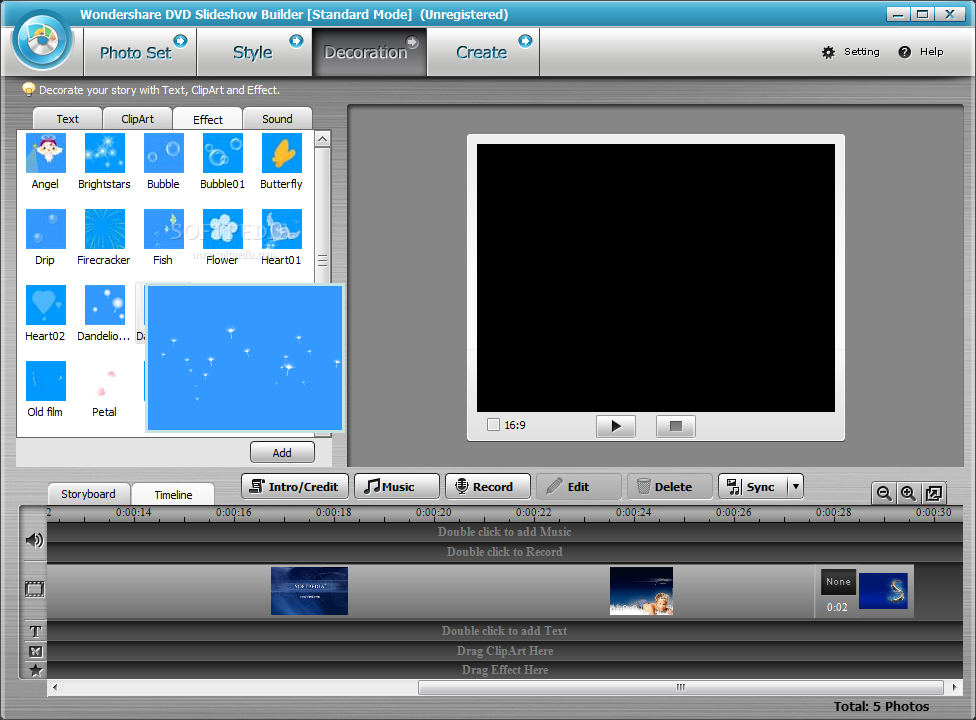Image resolution: width=976 pixels, height=720 pixels.
Task: Click the None transition box
Action: (x=838, y=582)
